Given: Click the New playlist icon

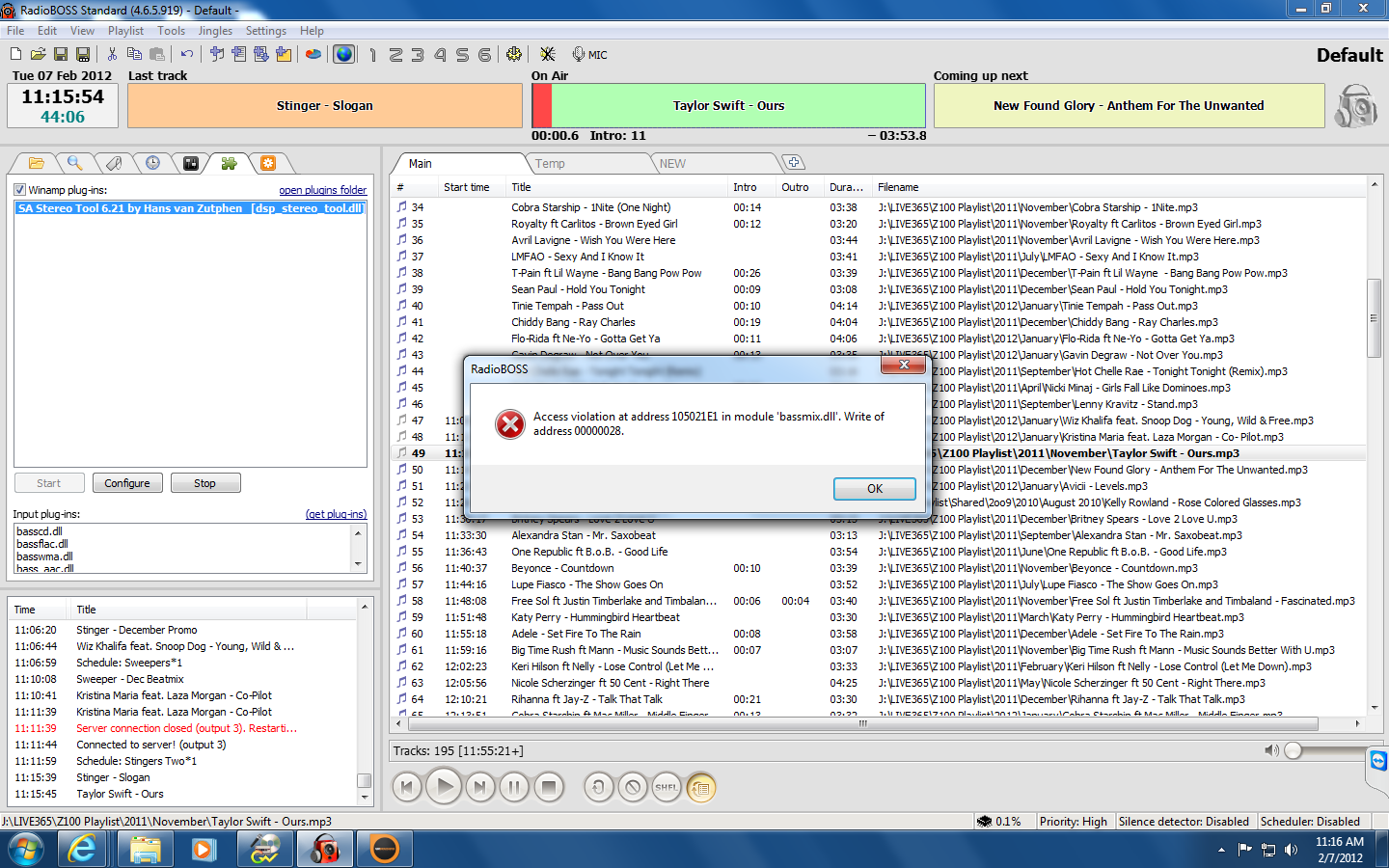Looking at the screenshot, I should coord(15,54).
